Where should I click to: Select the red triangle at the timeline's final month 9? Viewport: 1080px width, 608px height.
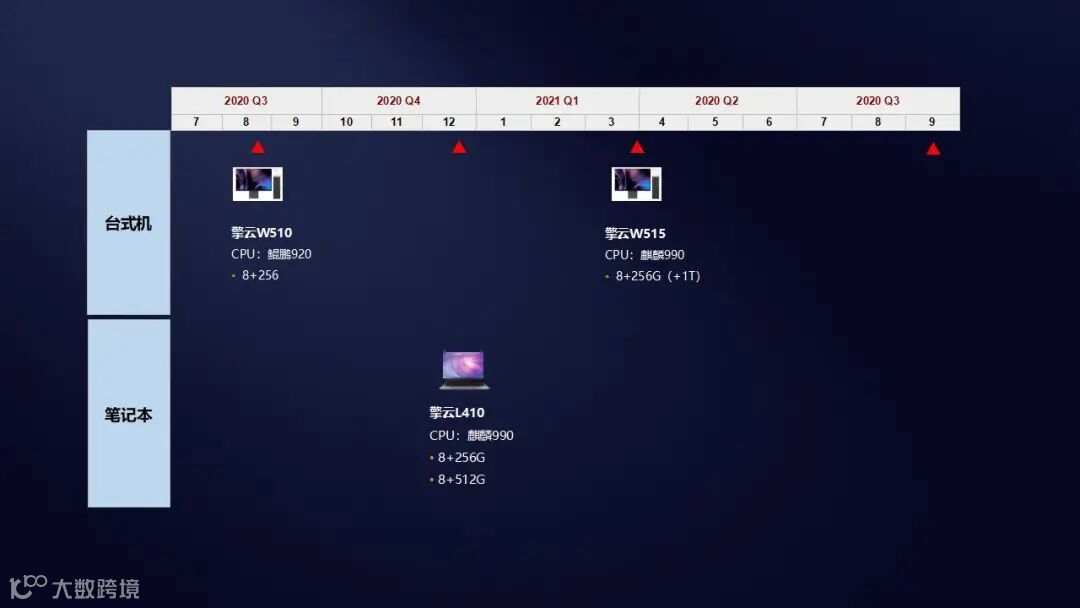click(x=933, y=149)
